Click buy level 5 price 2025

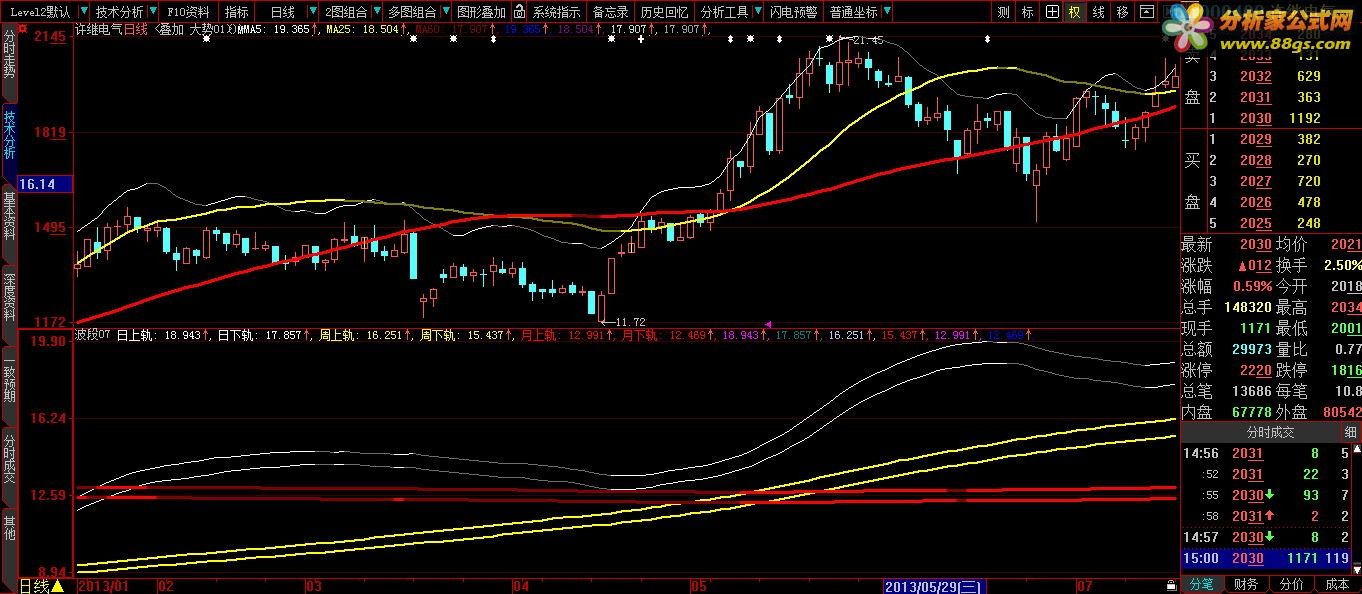tap(1256, 224)
